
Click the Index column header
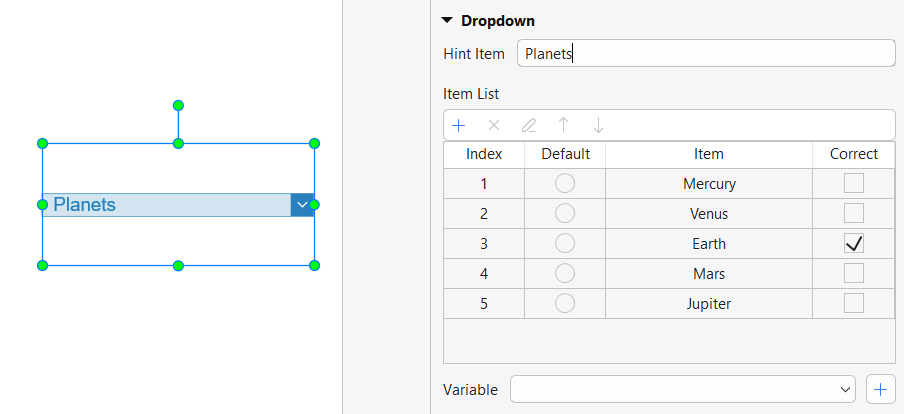pyautogui.click(x=484, y=154)
